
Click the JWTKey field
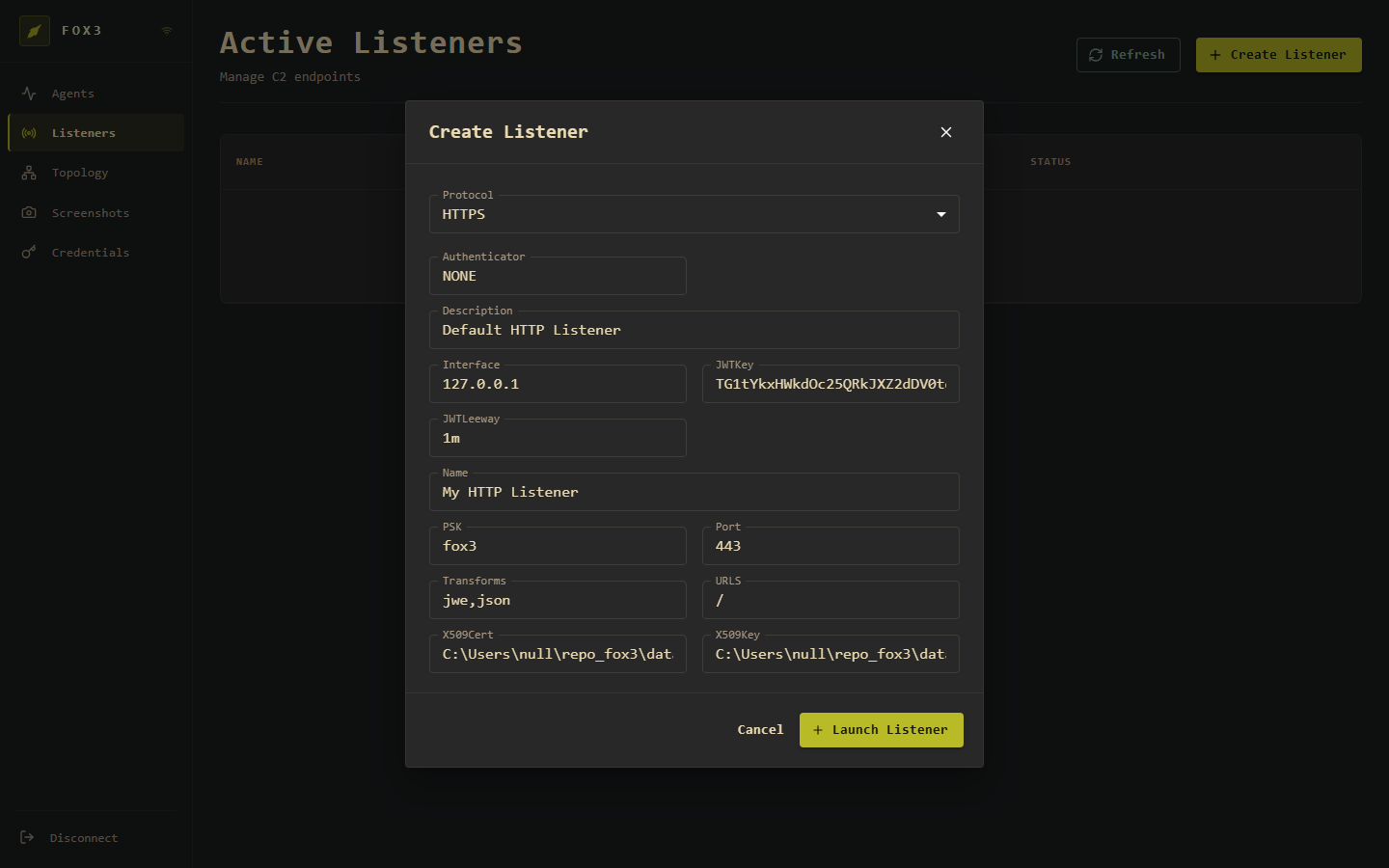click(831, 384)
